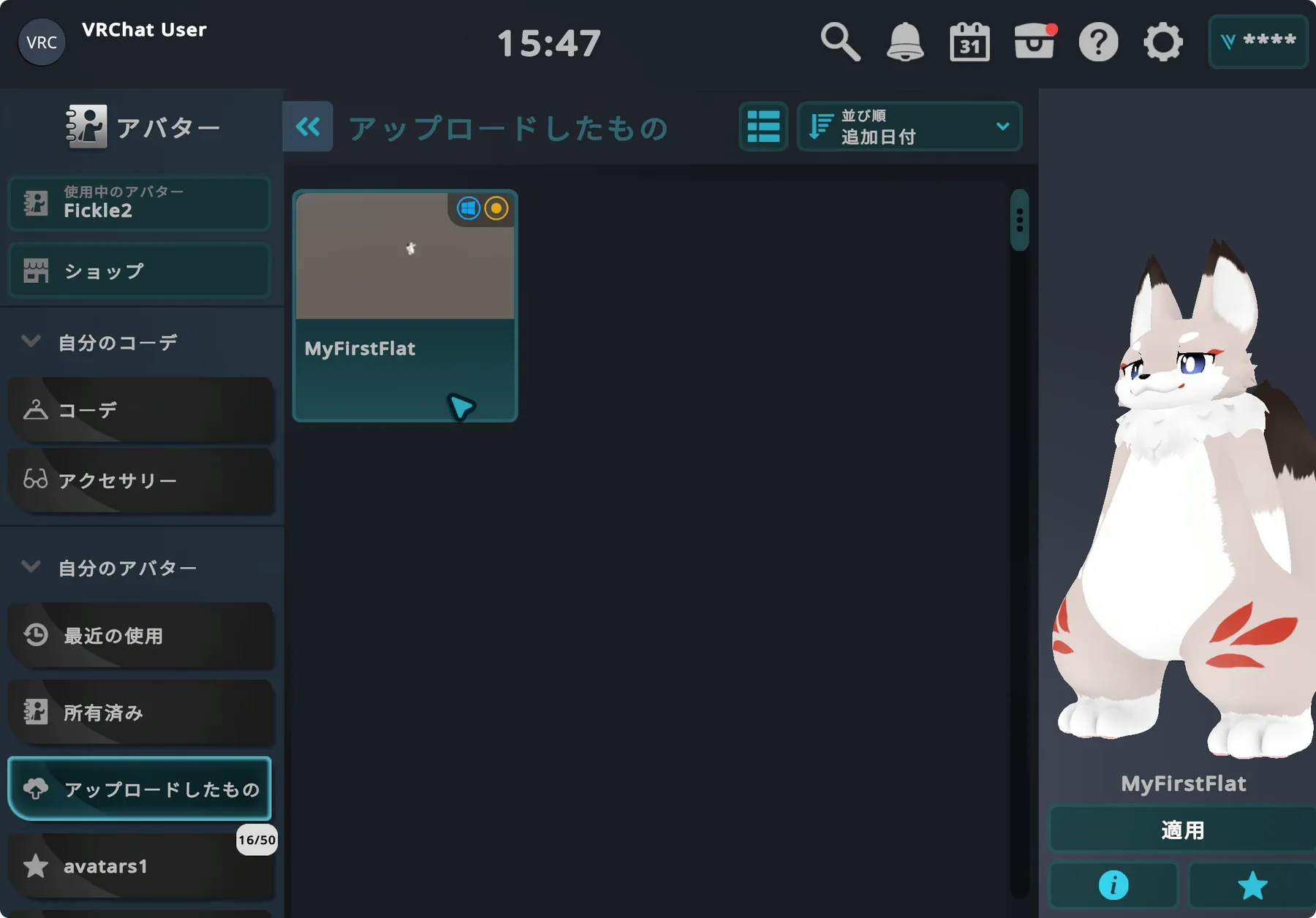1316x918 pixels.
Task: Click the orange circle badge on MyFirstFlat
Action: click(x=496, y=208)
